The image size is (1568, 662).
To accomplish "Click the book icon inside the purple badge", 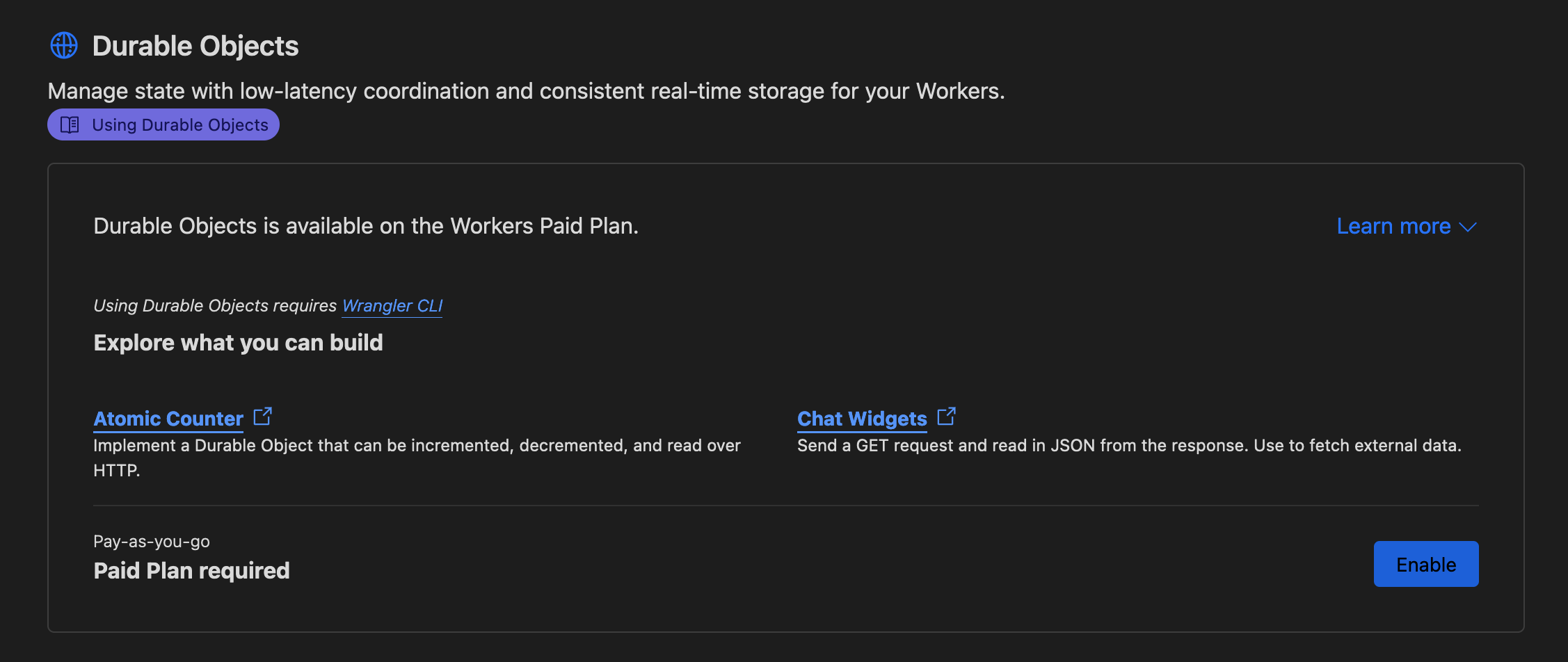I will [x=69, y=124].
